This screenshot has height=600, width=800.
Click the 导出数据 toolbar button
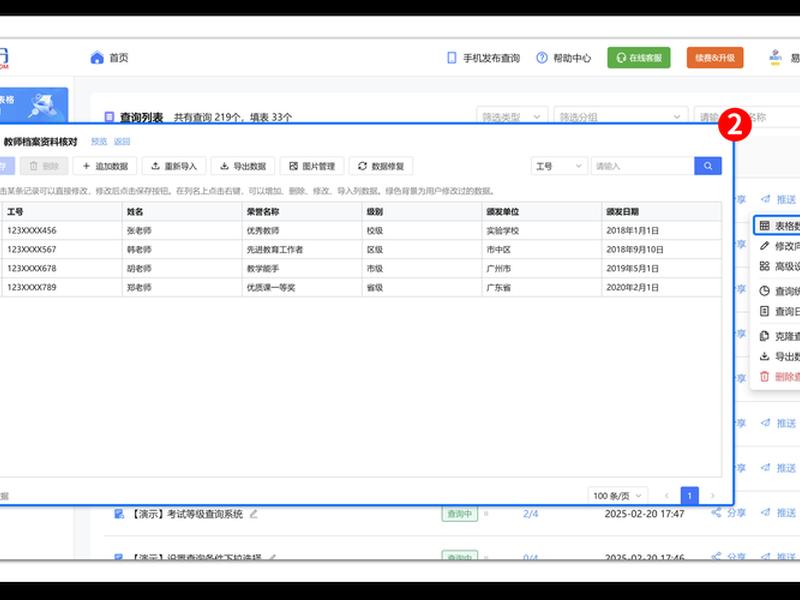pyautogui.click(x=243, y=166)
